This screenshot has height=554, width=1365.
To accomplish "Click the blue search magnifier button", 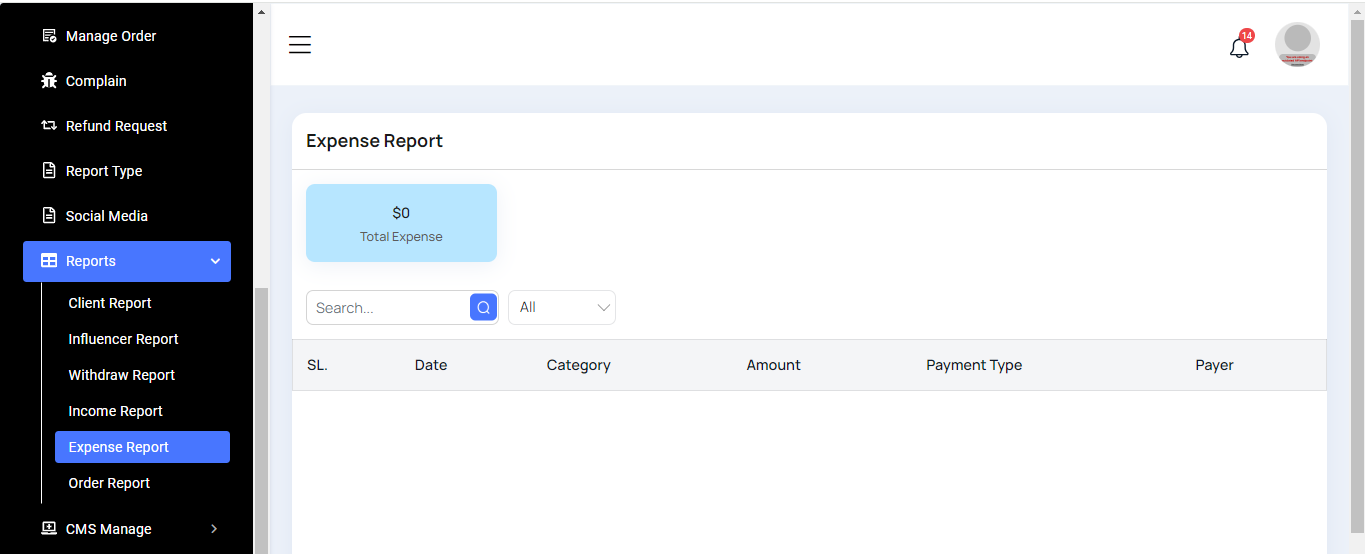I will 483,308.
